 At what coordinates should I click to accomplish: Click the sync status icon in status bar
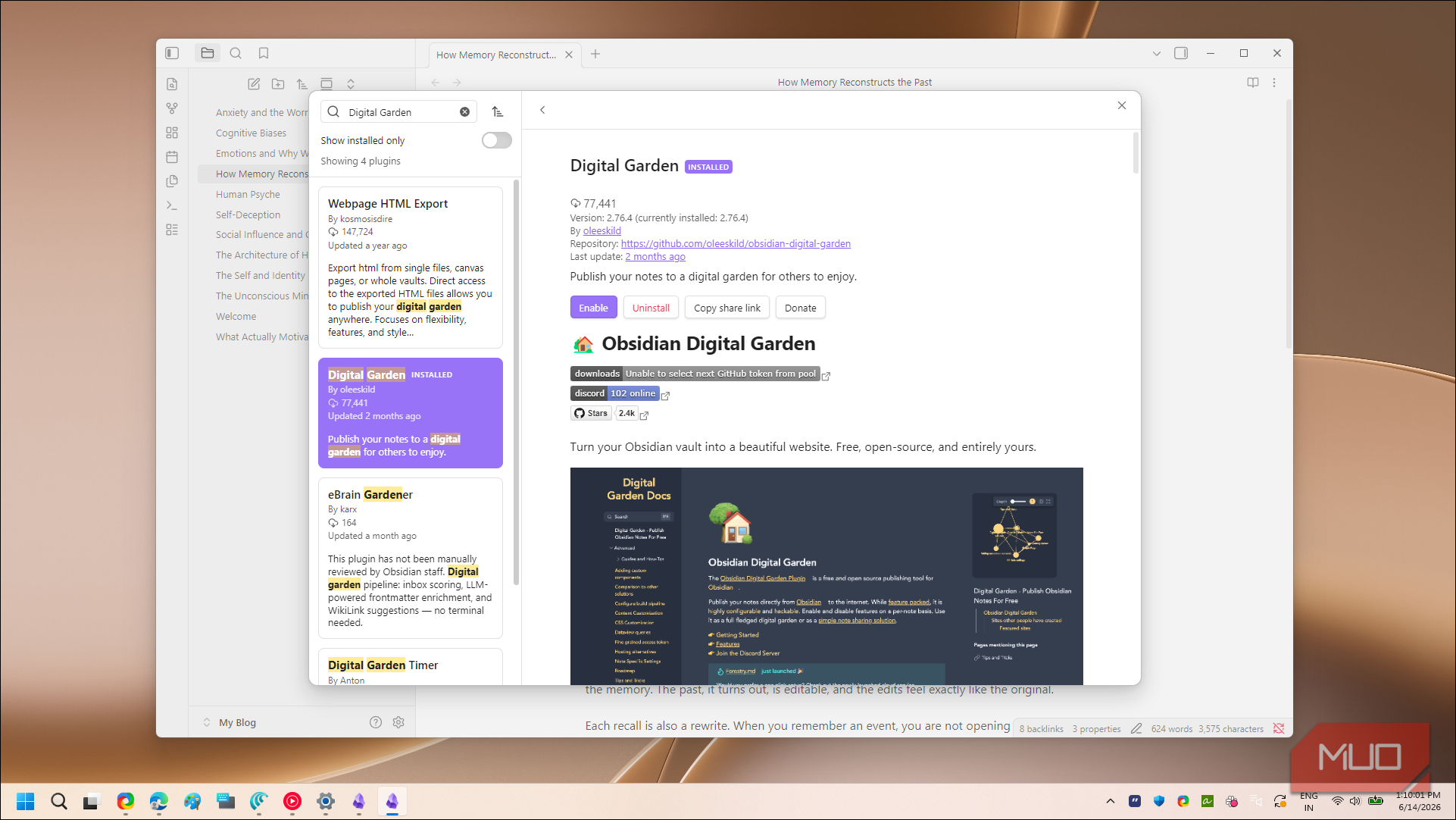pos(1279,728)
